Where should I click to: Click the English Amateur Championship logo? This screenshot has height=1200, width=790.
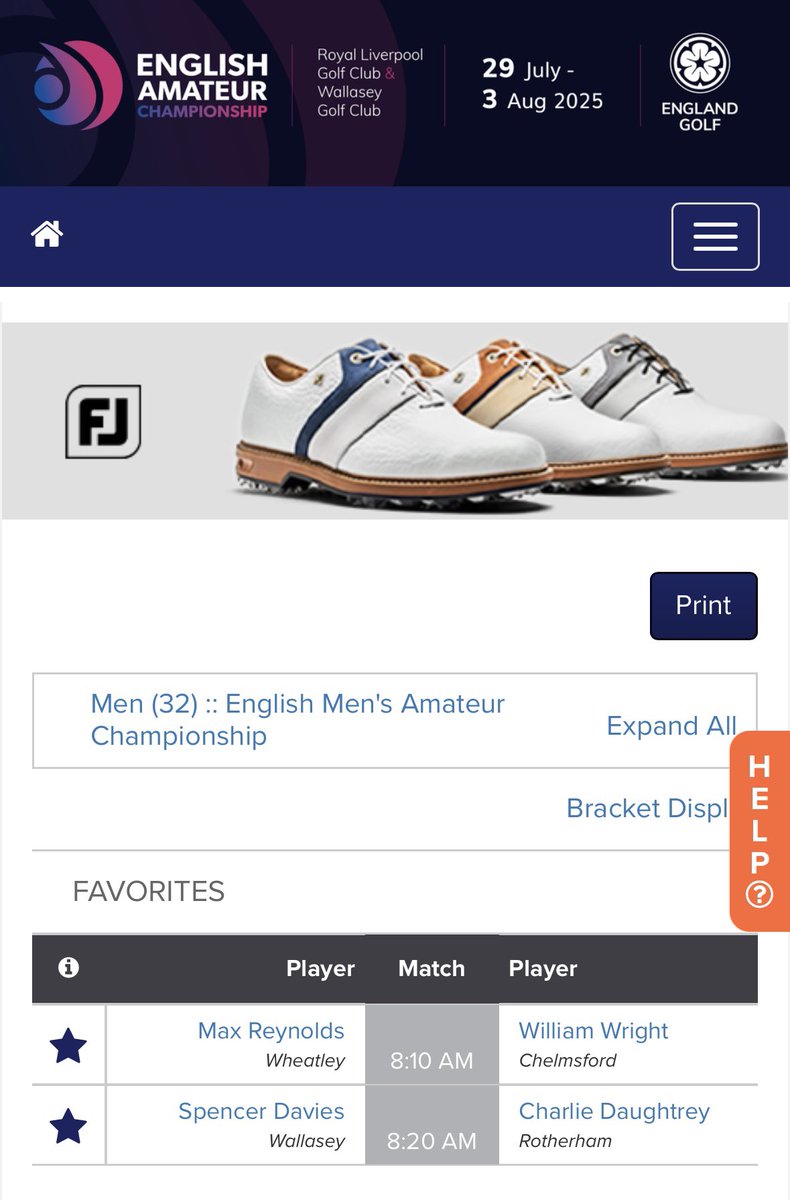click(151, 86)
